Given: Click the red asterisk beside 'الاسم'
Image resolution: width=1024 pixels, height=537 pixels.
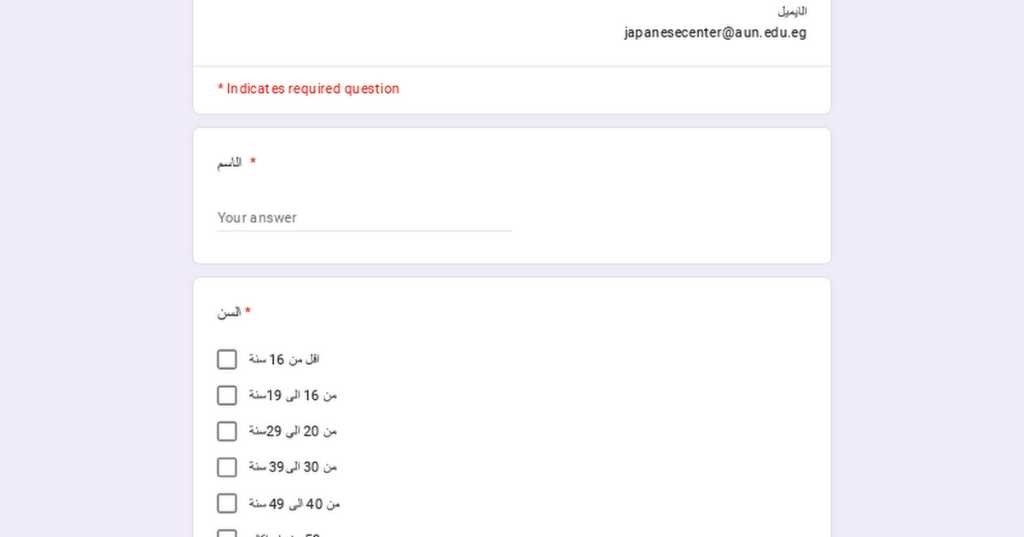Looking at the screenshot, I should (x=253, y=162).
